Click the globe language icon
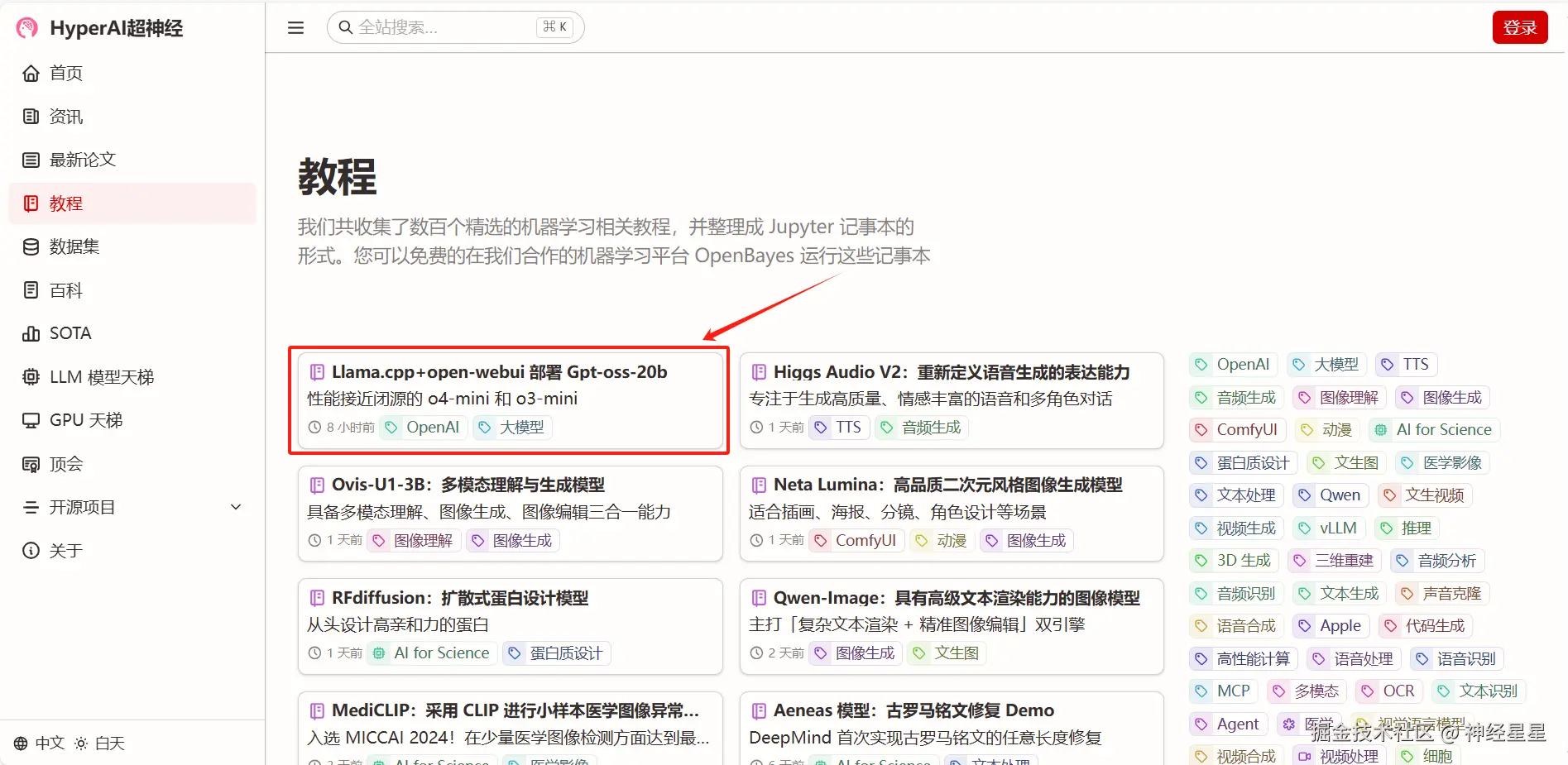The height and width of the screenshot is (765, 1568). [x=21, y=743]
